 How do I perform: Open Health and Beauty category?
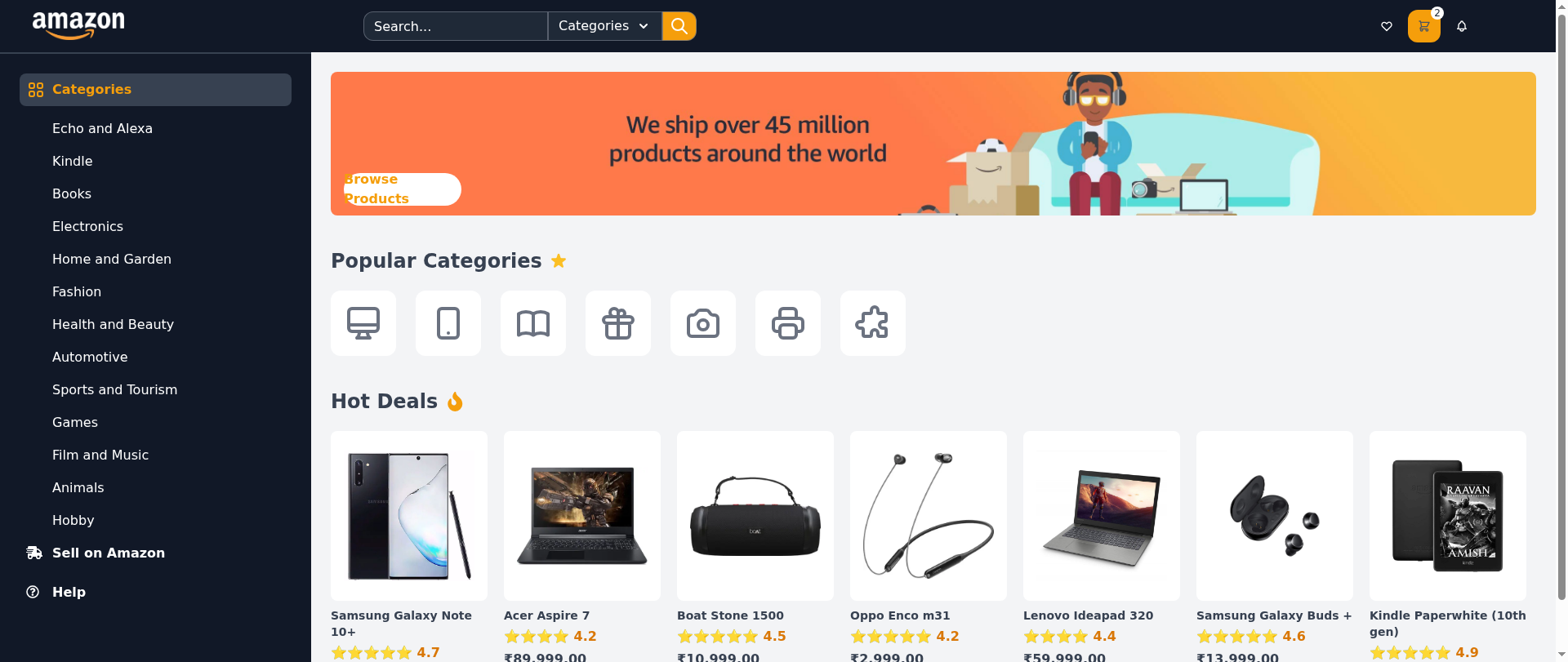pos(113,324)
